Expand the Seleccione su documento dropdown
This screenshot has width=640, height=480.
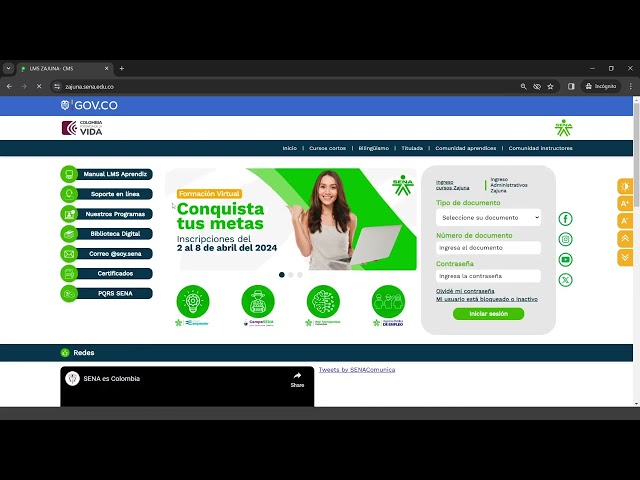click(488, 218)
